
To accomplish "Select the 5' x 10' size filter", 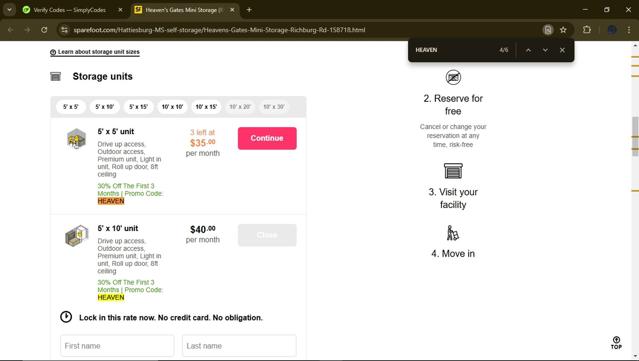I will pyautogui.click(x=104, y=107).
